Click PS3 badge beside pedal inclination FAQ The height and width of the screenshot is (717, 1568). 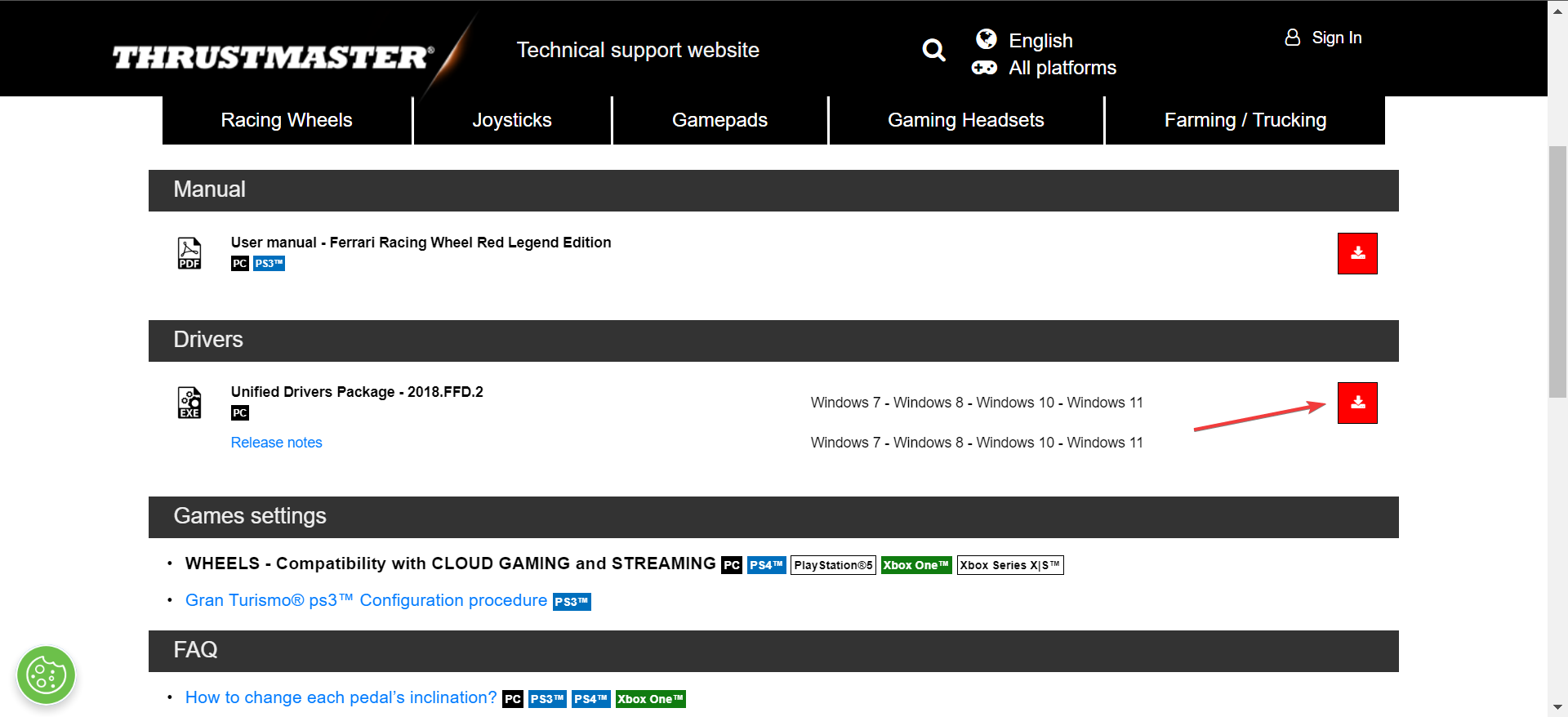tap(547, 699)
